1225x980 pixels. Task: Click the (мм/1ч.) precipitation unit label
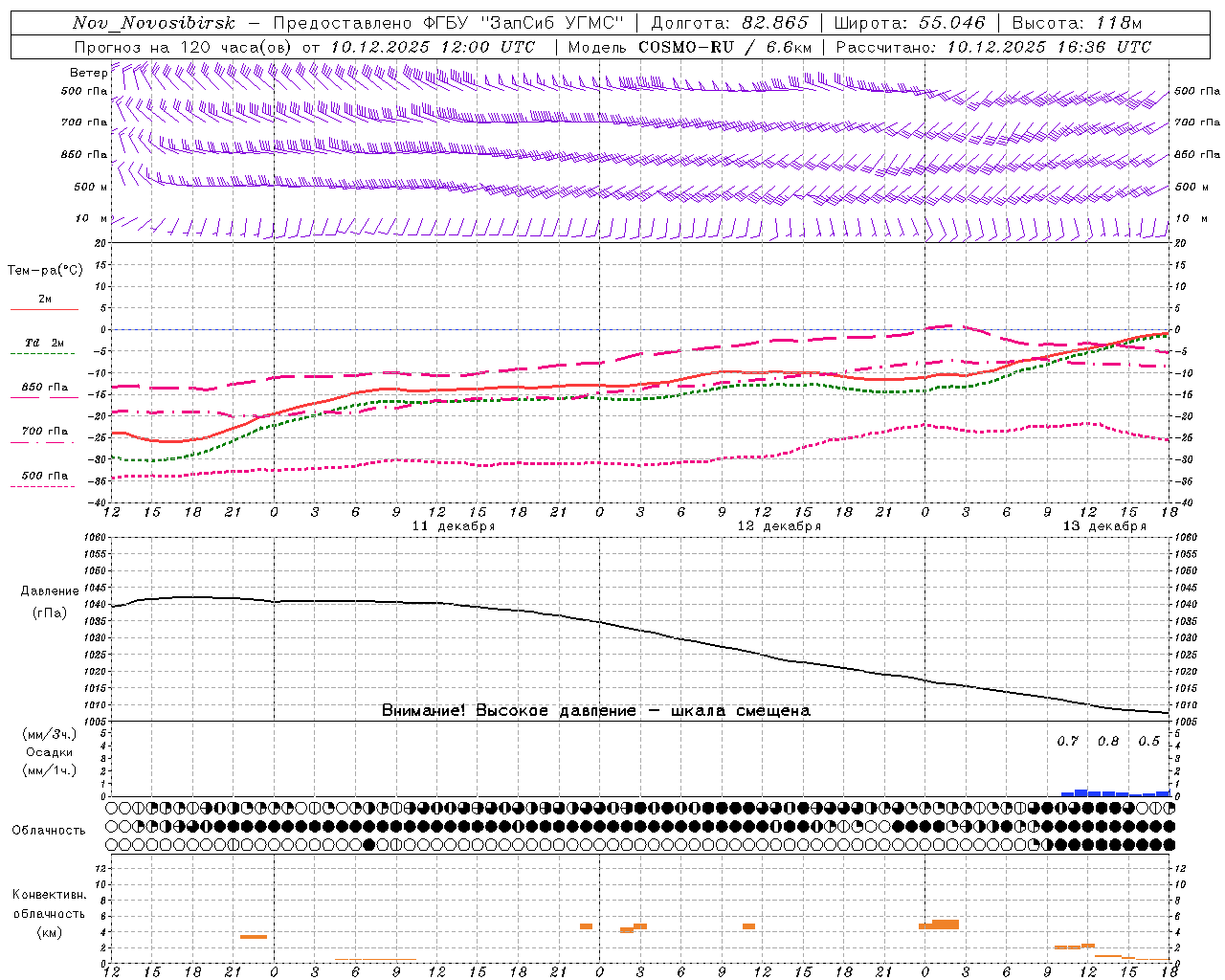click(x=50, y=770)
